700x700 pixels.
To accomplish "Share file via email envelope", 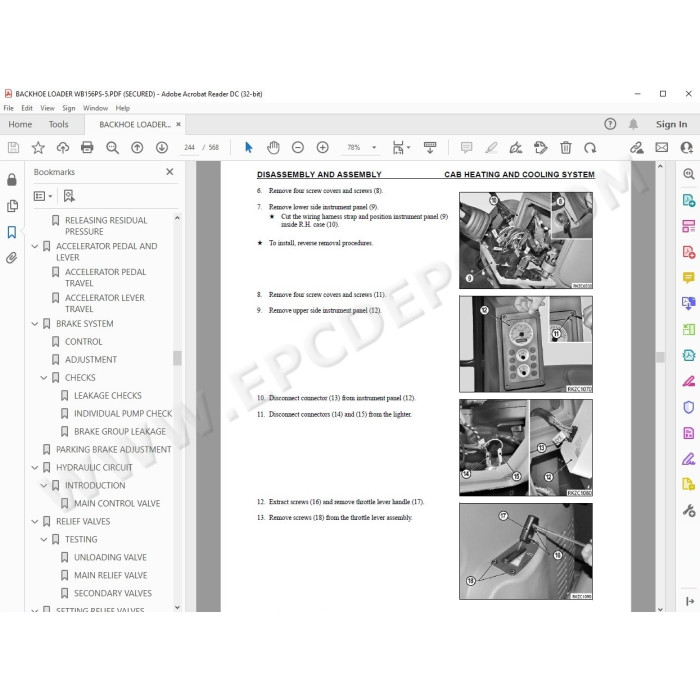I will (x=662, y=147).
